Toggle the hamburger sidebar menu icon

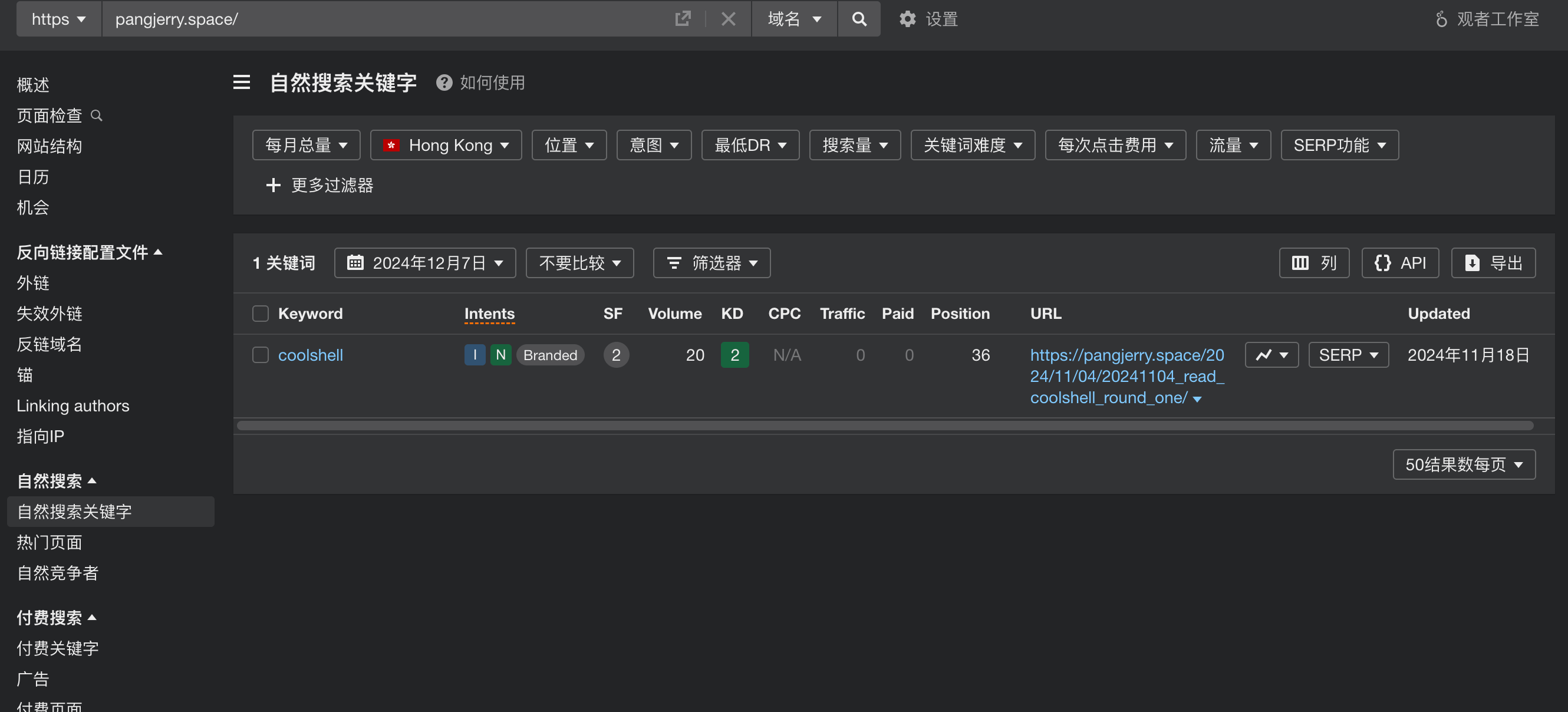(242, 82)
